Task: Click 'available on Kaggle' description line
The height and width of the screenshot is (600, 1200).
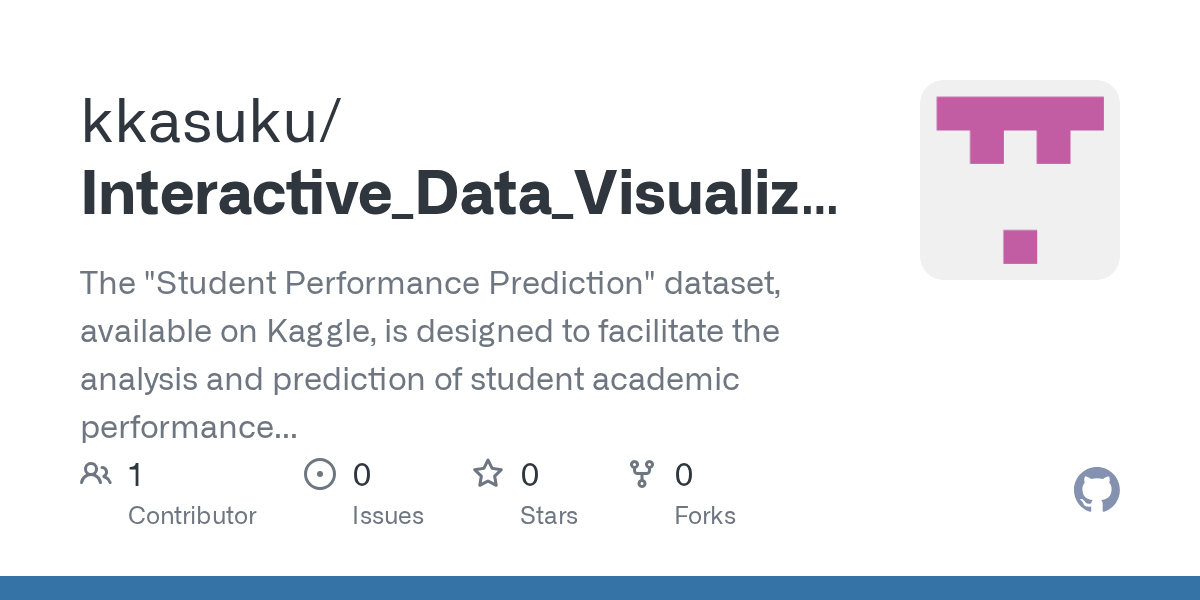Action: (430, 331)
